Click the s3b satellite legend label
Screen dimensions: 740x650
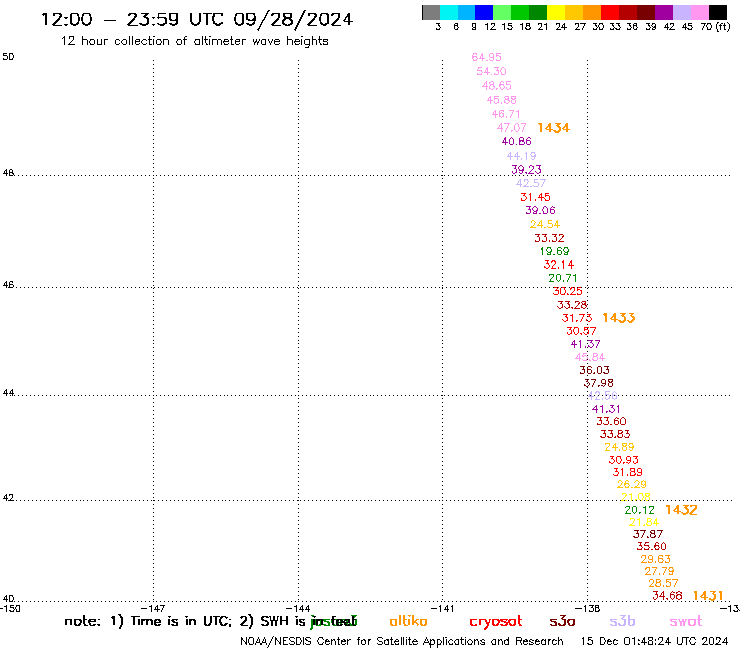[x=622, y=621]
